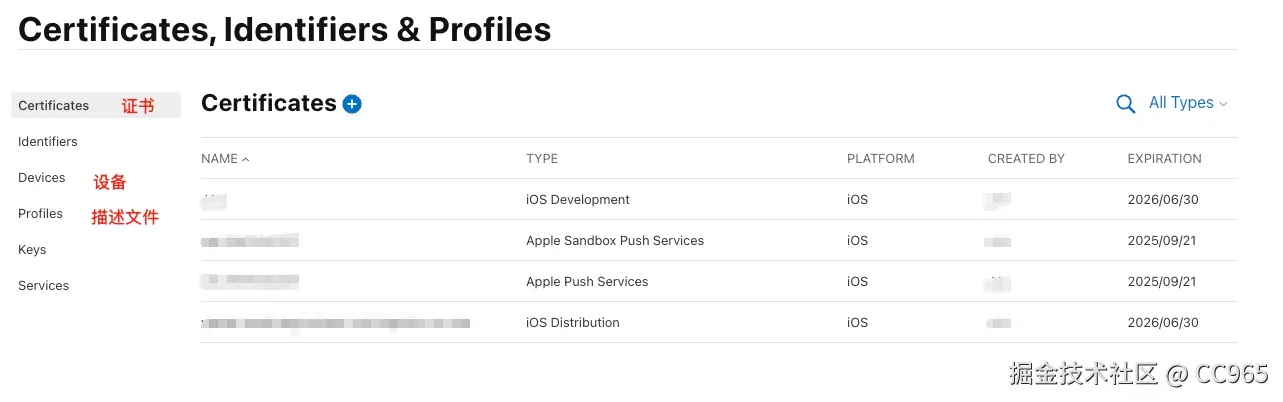
Task: Click the EXPIRATION column header
Action: [x=1164, y=159]
